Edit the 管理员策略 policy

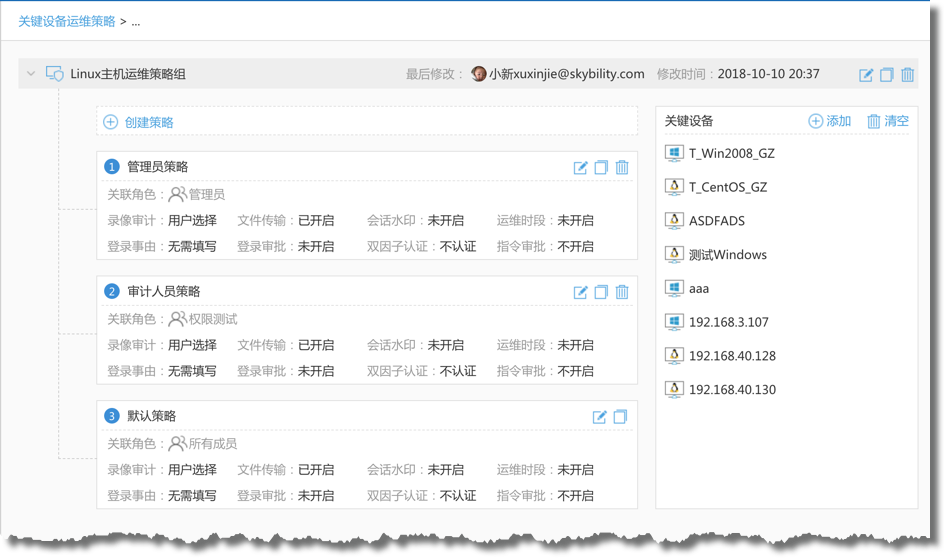[580, 168]
